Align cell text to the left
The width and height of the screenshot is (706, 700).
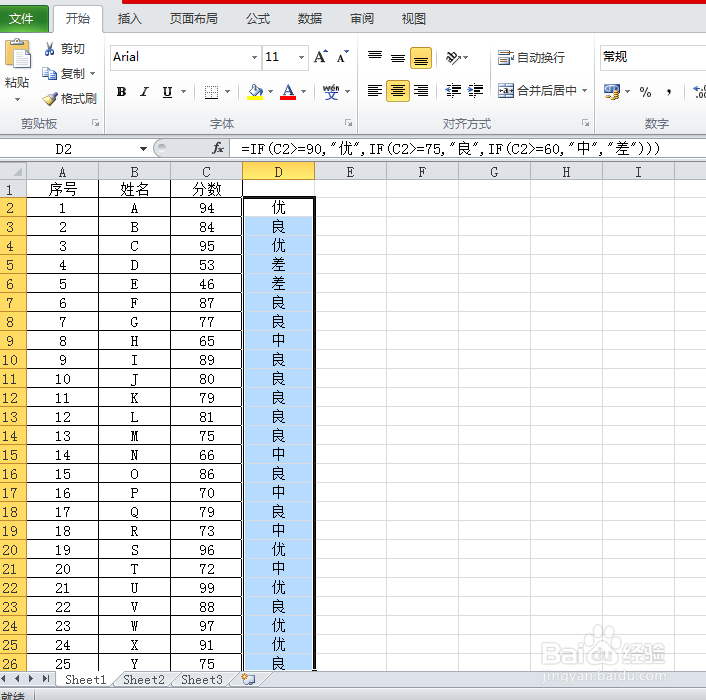375,91
